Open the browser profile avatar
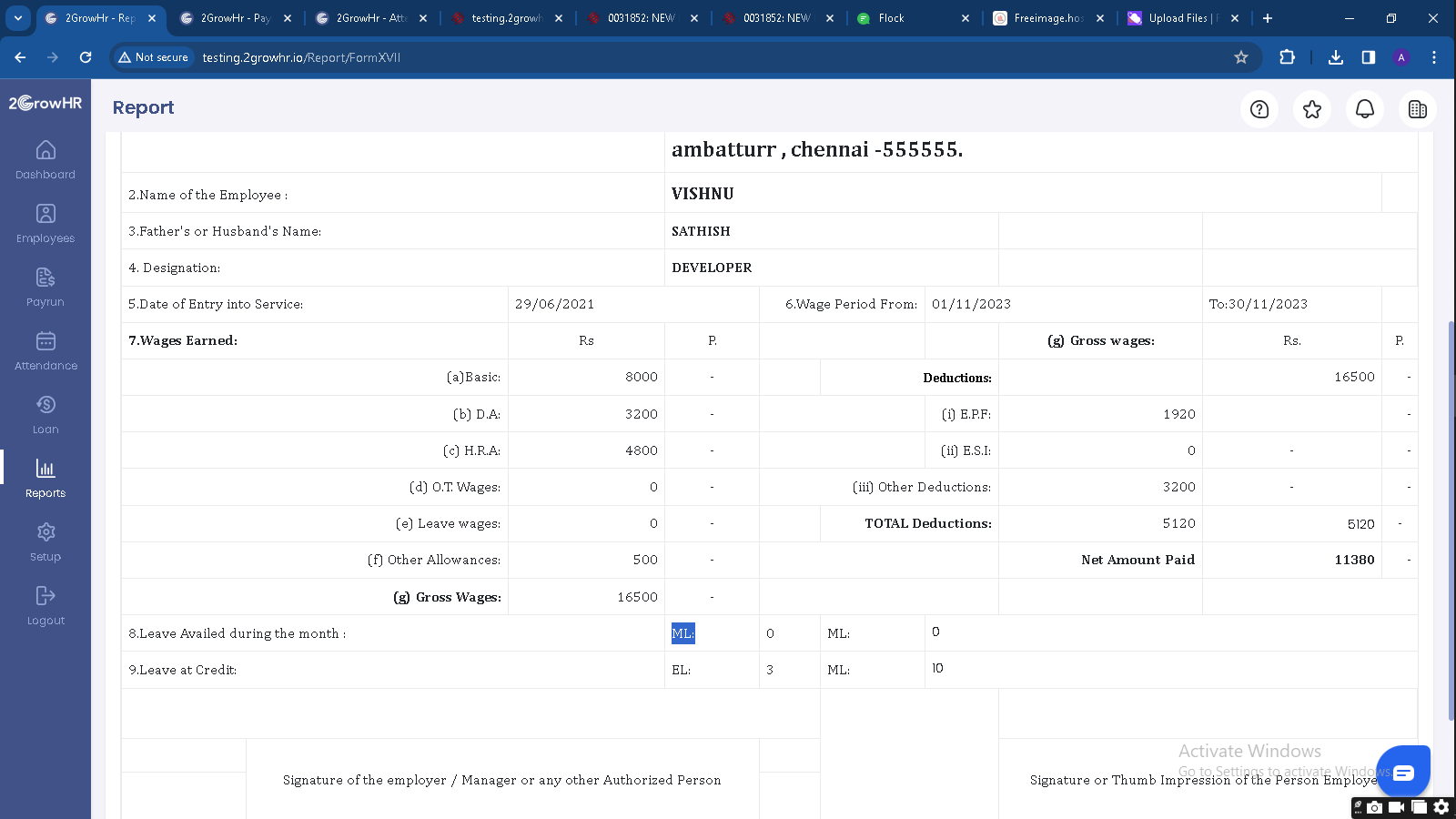 (x=1401, y=57)
